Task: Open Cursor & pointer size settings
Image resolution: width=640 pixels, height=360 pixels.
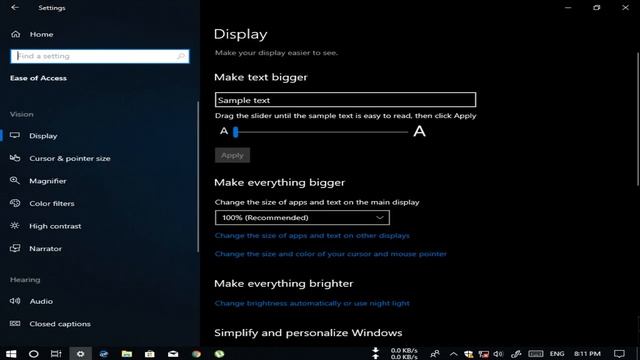Action: [x=70, y=158]
